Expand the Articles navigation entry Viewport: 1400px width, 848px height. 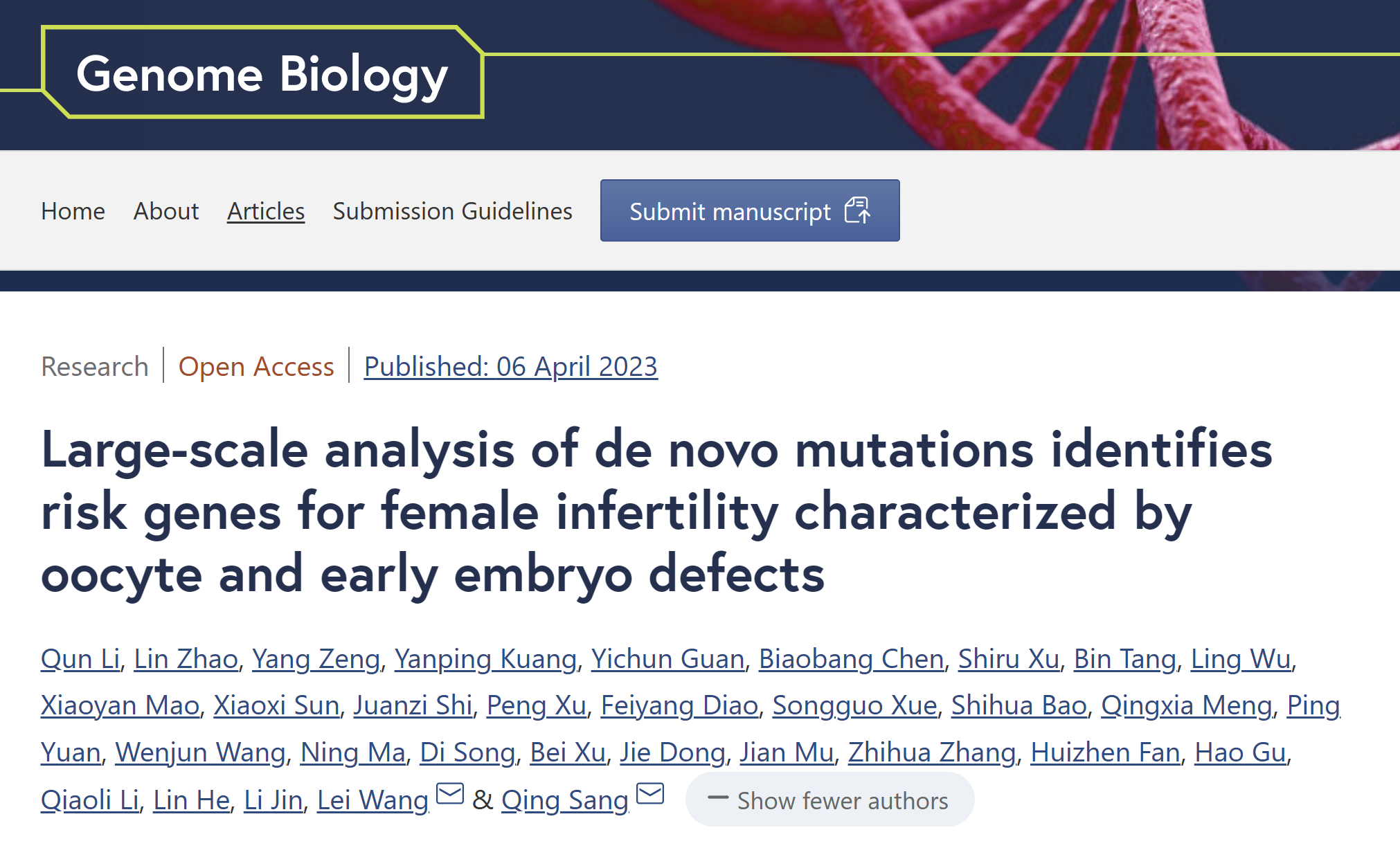click(x=265, y=211)
